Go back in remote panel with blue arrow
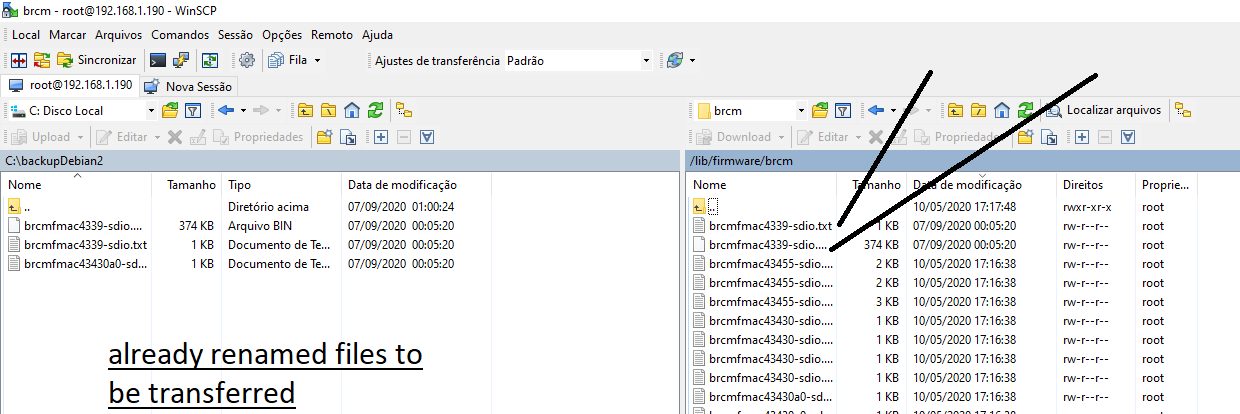1240x414 pixels. tap(876, 110)
